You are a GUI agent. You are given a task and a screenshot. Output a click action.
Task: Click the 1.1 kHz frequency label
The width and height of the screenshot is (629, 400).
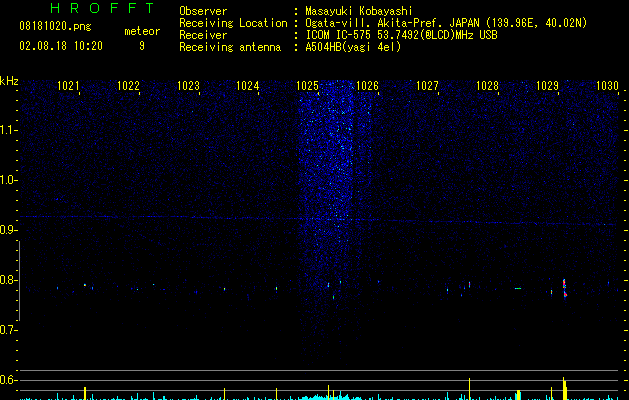8,130
